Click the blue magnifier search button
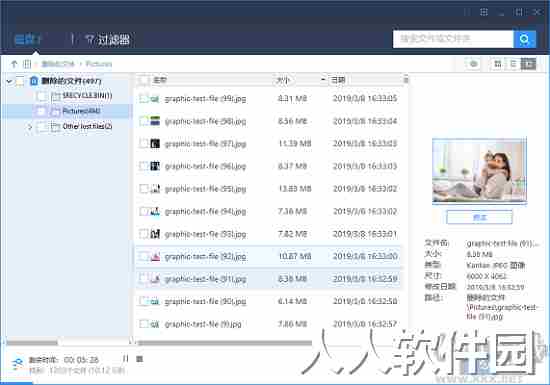Viewport: 550px width, 385px height. pos(524,39)
